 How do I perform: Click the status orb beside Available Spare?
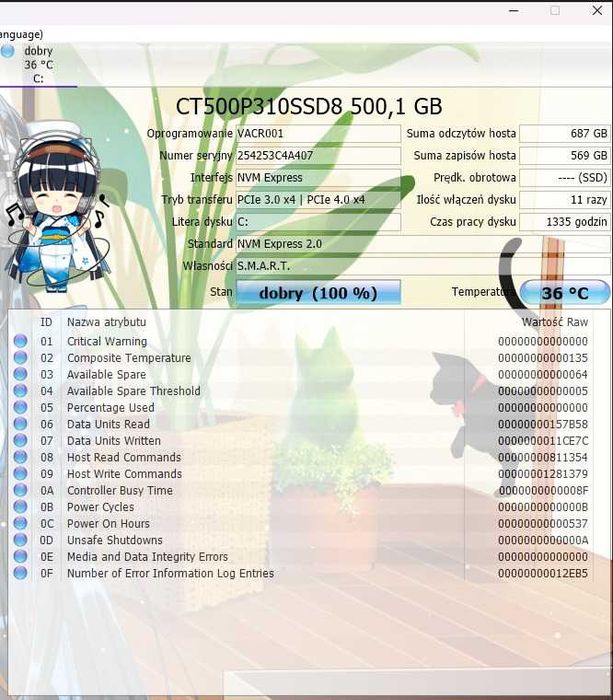click(20, 374)
